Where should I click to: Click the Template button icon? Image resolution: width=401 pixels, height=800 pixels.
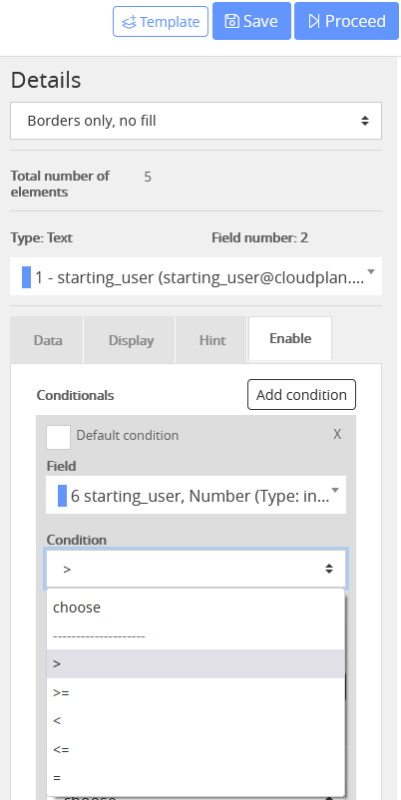(129, 22)
